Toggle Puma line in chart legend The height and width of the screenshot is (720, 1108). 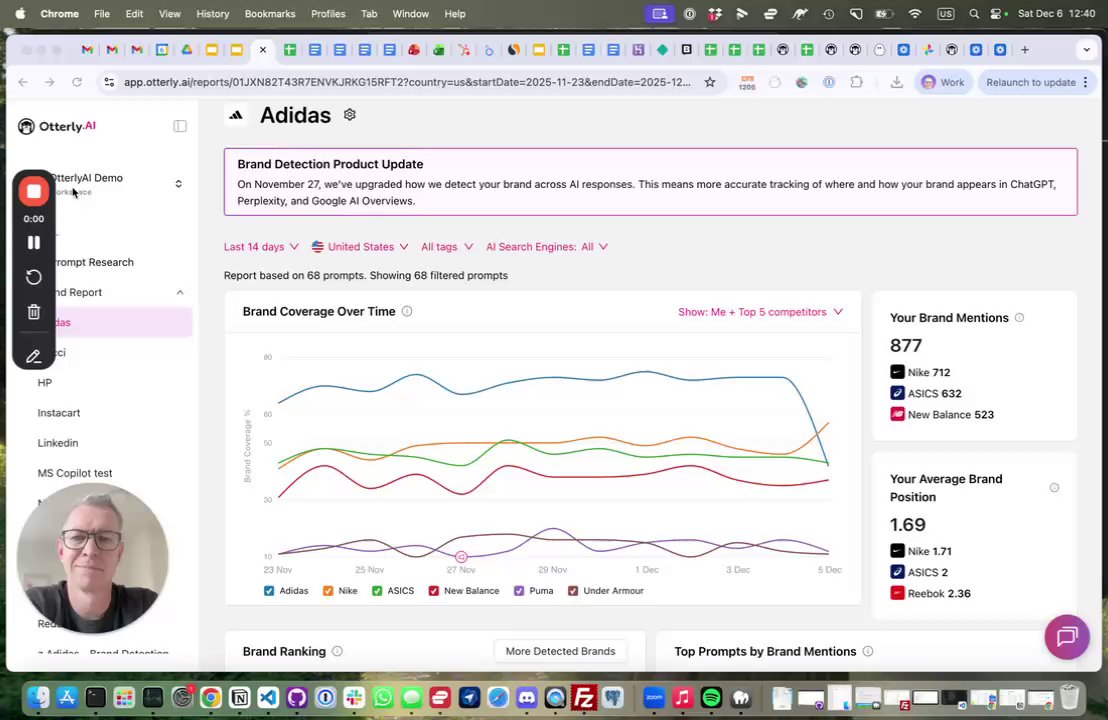coord(534,591)
